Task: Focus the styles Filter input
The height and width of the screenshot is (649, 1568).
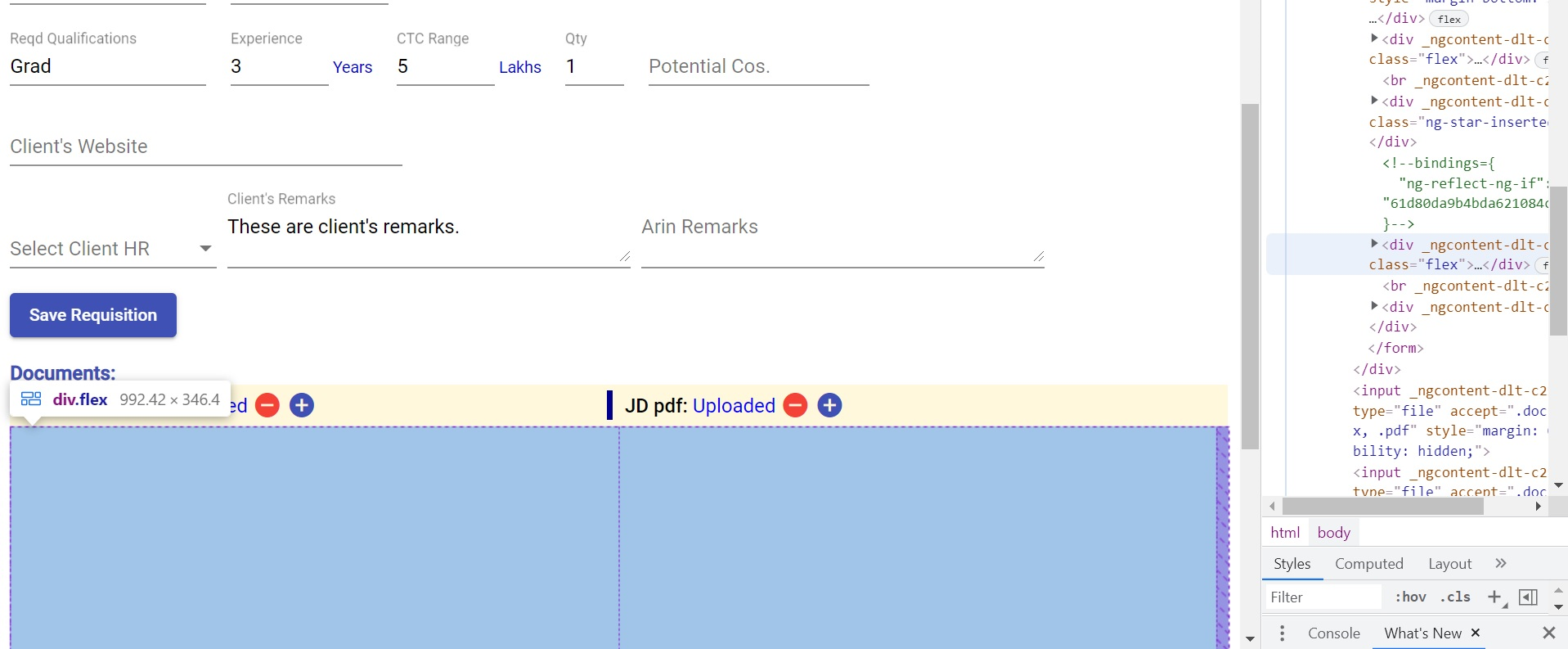Action: coord(1323,597)
